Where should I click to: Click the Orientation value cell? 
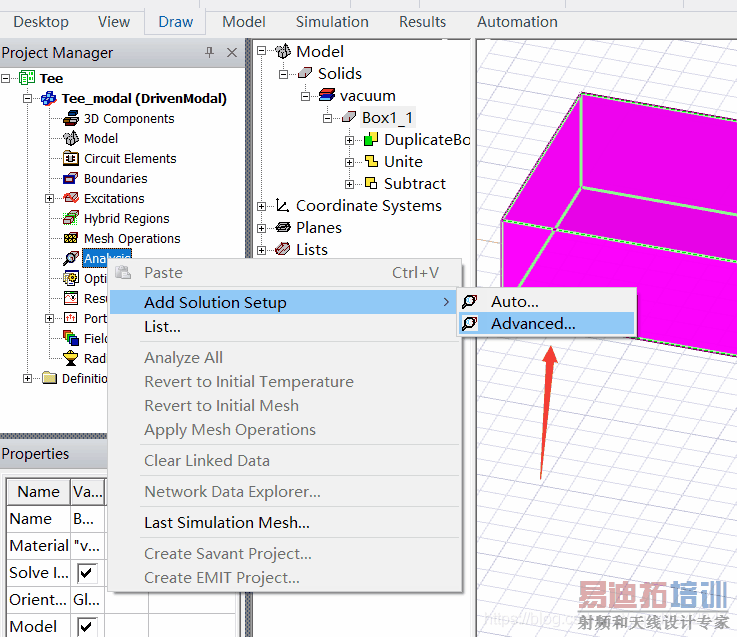pyautogui.click(x=87, y=600)
